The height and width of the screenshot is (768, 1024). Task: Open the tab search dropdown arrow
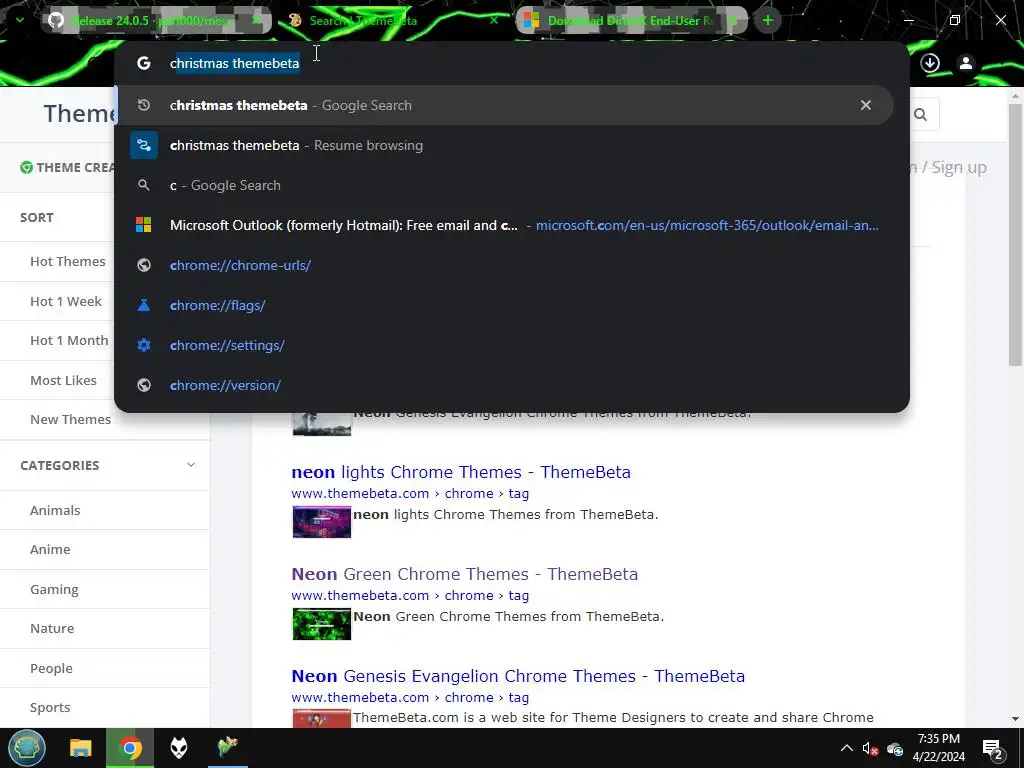click(20, 20)
